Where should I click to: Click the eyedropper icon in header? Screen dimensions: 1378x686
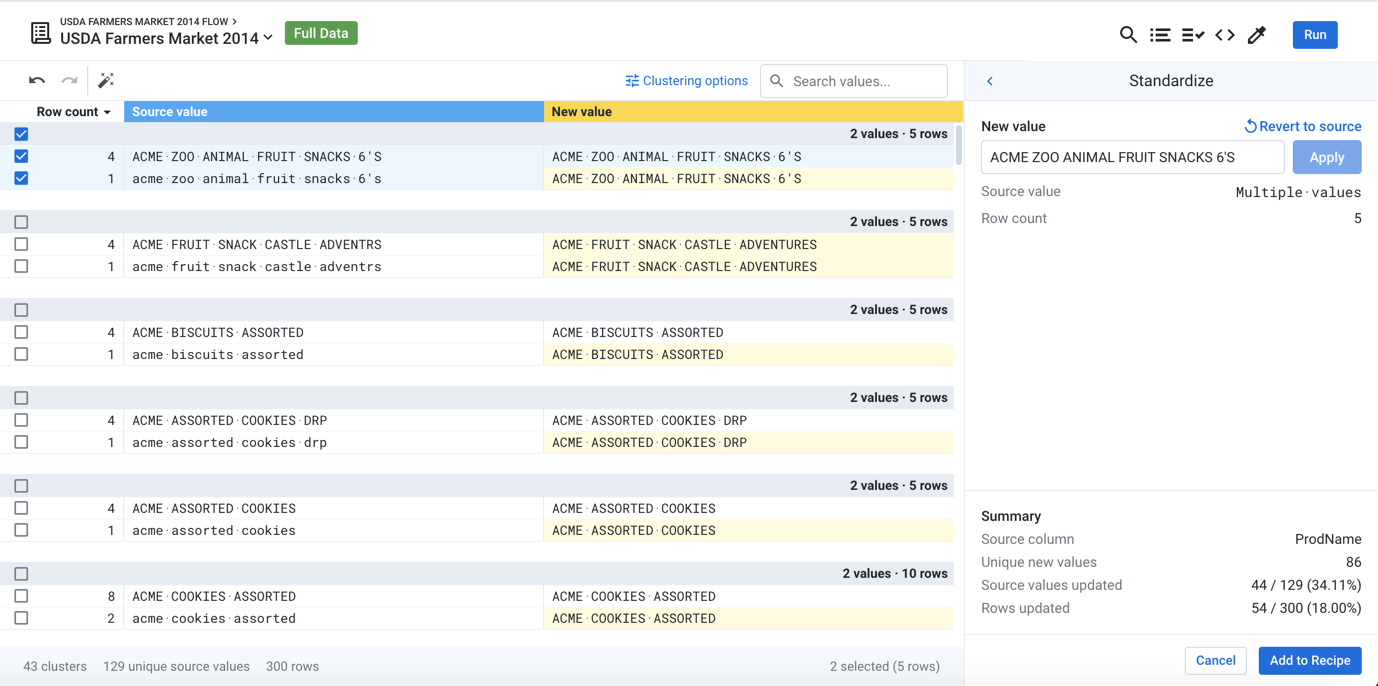(x=1257, y=35)
